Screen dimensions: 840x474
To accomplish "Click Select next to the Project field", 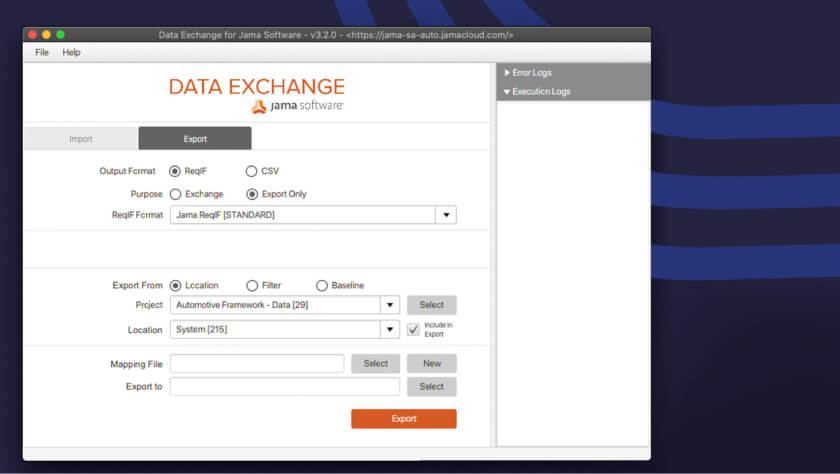I will (x=431, y=305).
